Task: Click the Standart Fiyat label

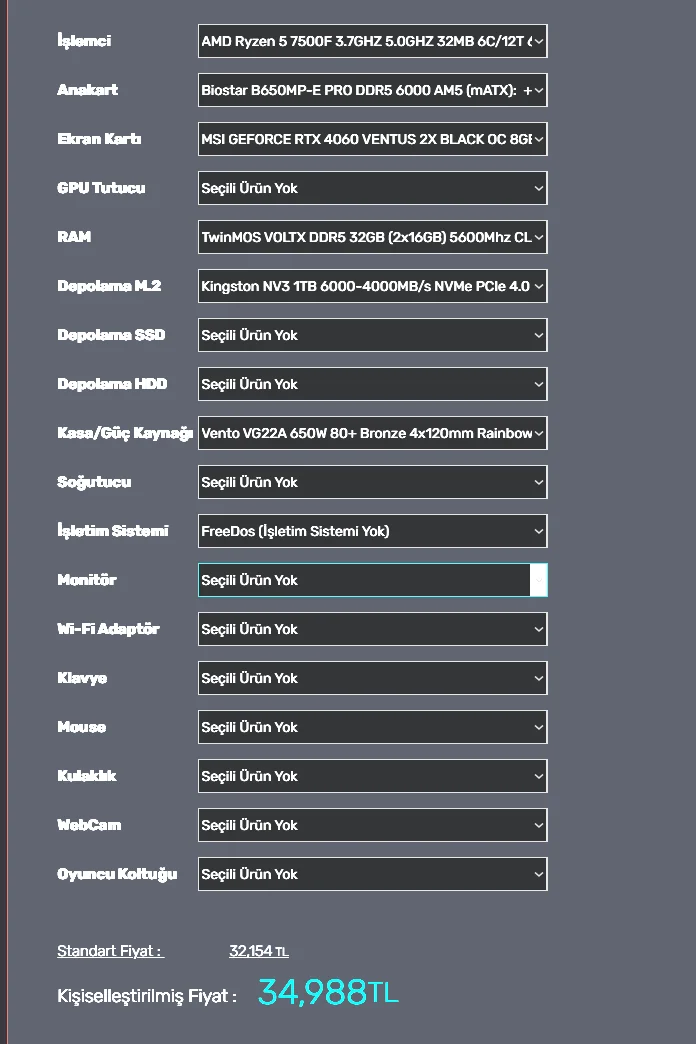Action: pyautogui.click(x=111, y=951)
